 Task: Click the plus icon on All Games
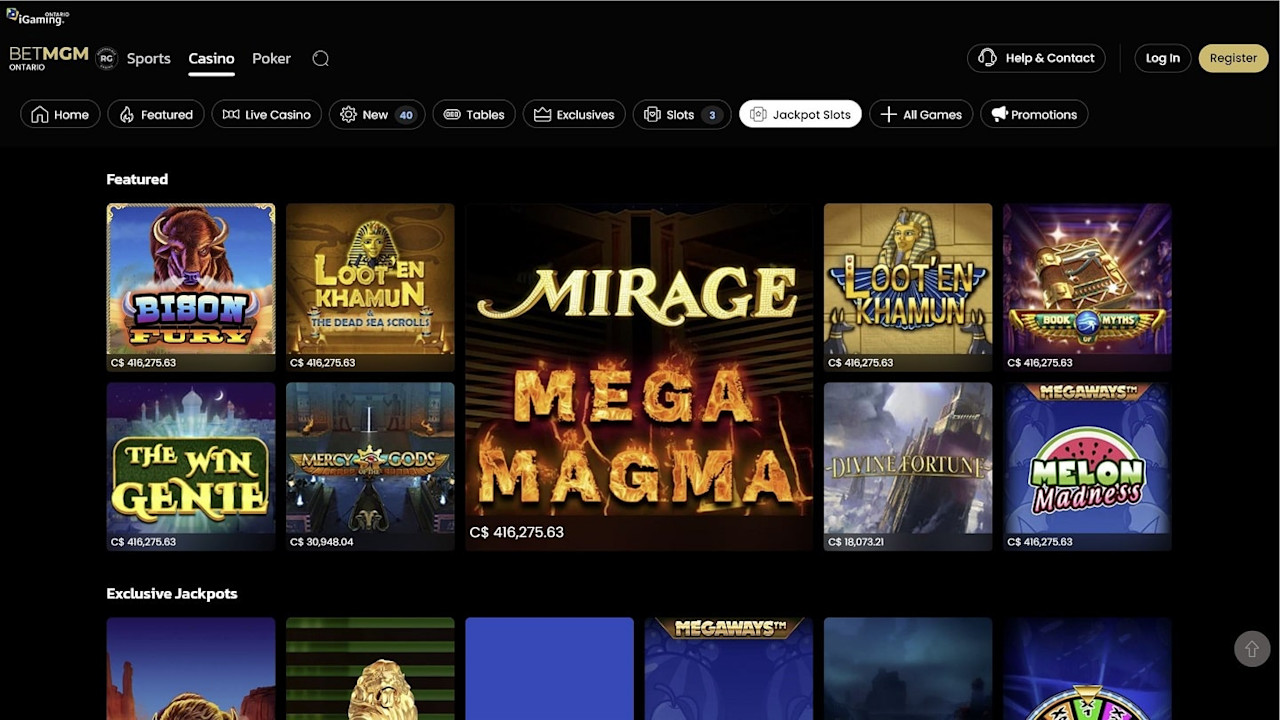point(888,115)
